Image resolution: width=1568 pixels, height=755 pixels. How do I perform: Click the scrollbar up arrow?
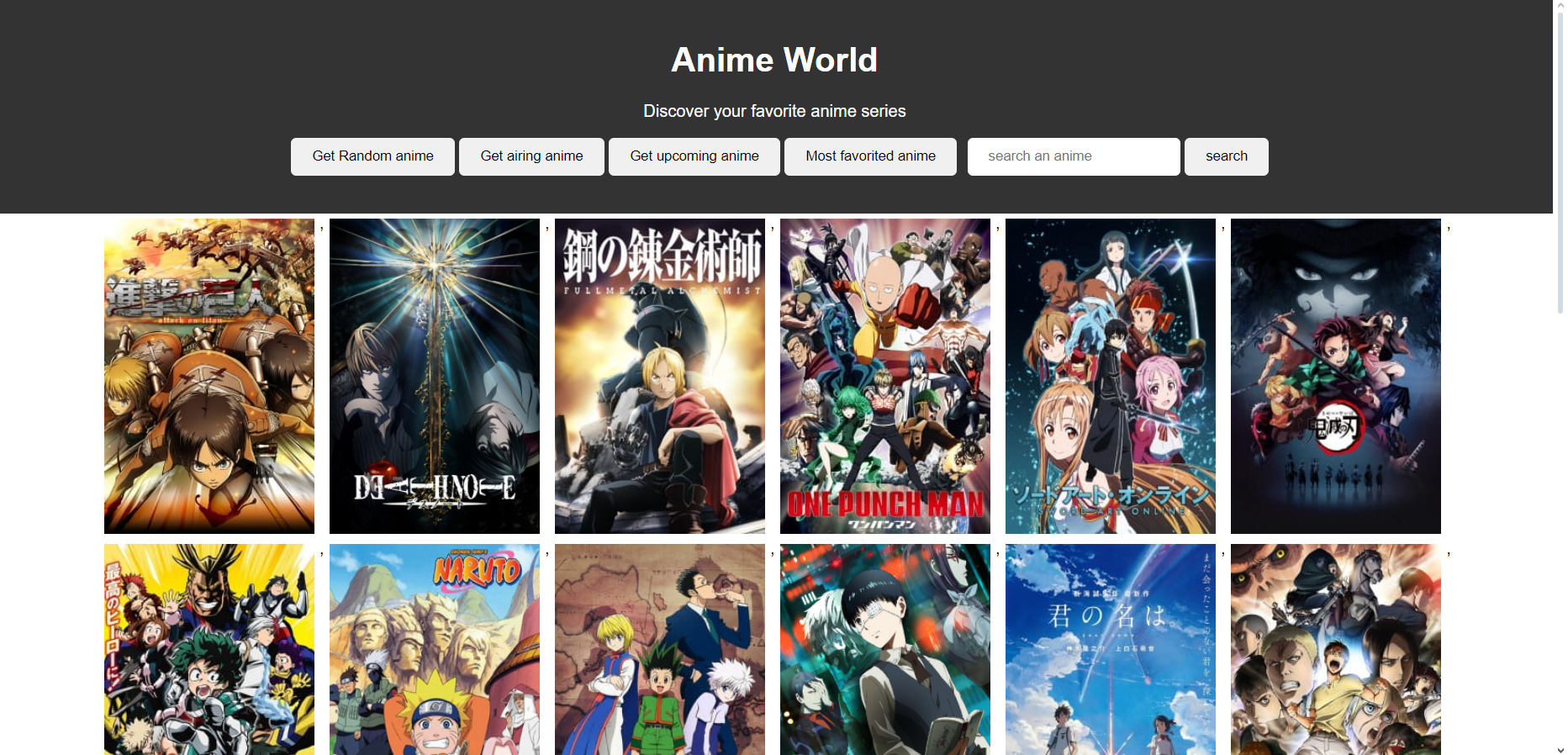(1560, 5)
